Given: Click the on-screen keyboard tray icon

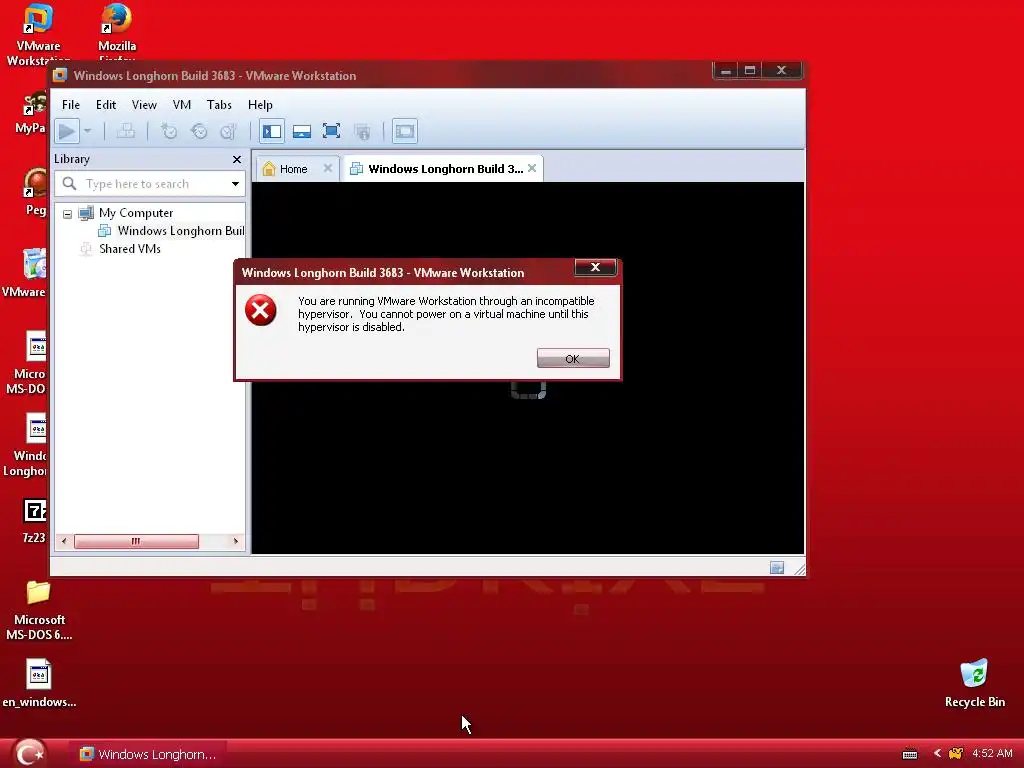Looking at the screenshot, I should [x=910, y=754].
